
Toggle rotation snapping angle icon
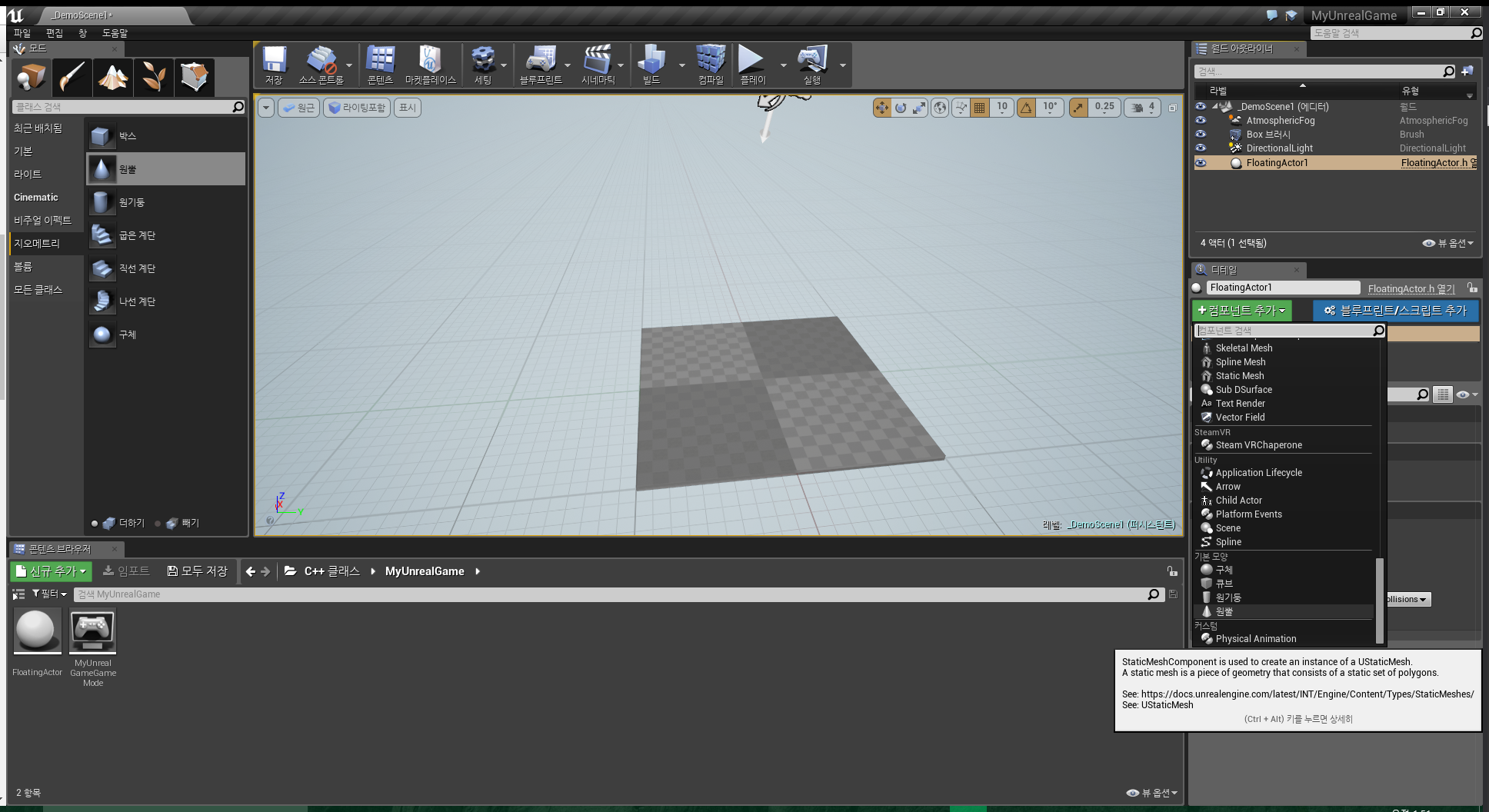[1026, 108]
